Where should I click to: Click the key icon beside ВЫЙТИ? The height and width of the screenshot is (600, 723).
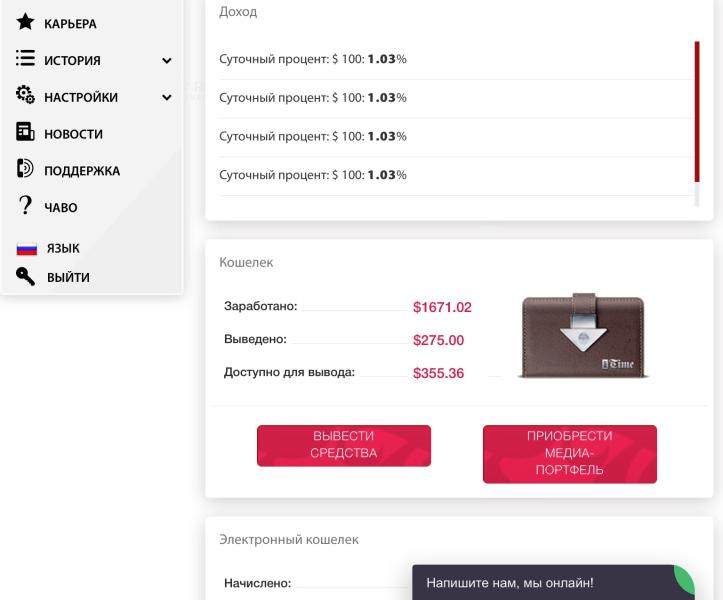coord(25,276)
